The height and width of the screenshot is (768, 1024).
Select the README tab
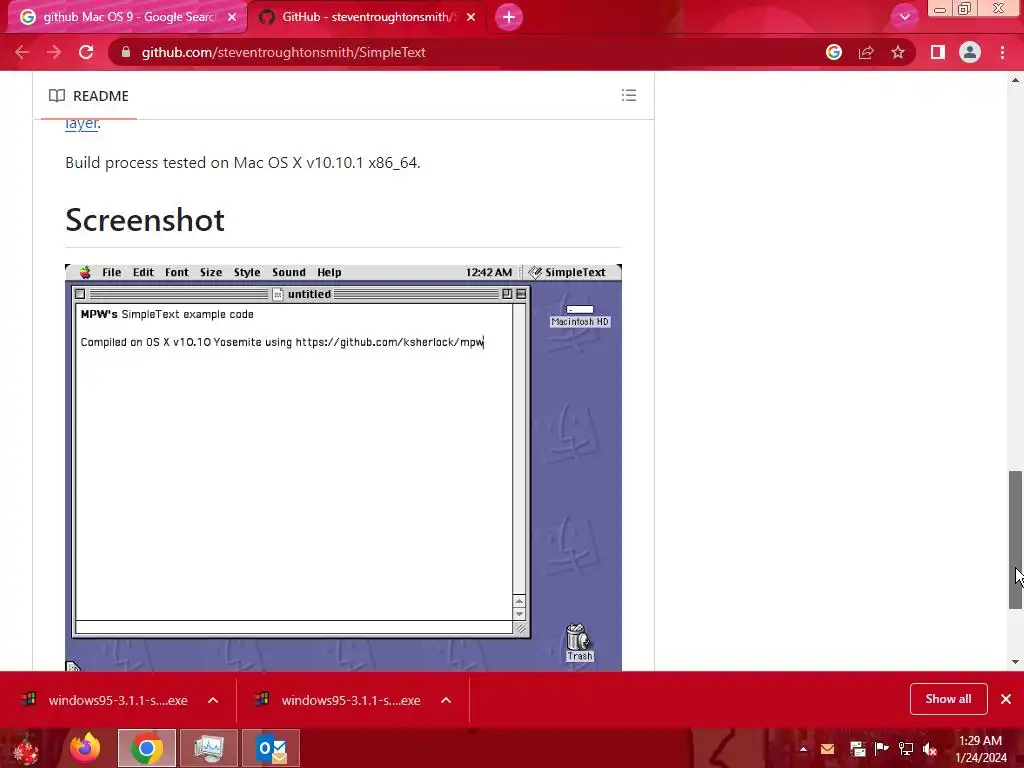[89, 96]
